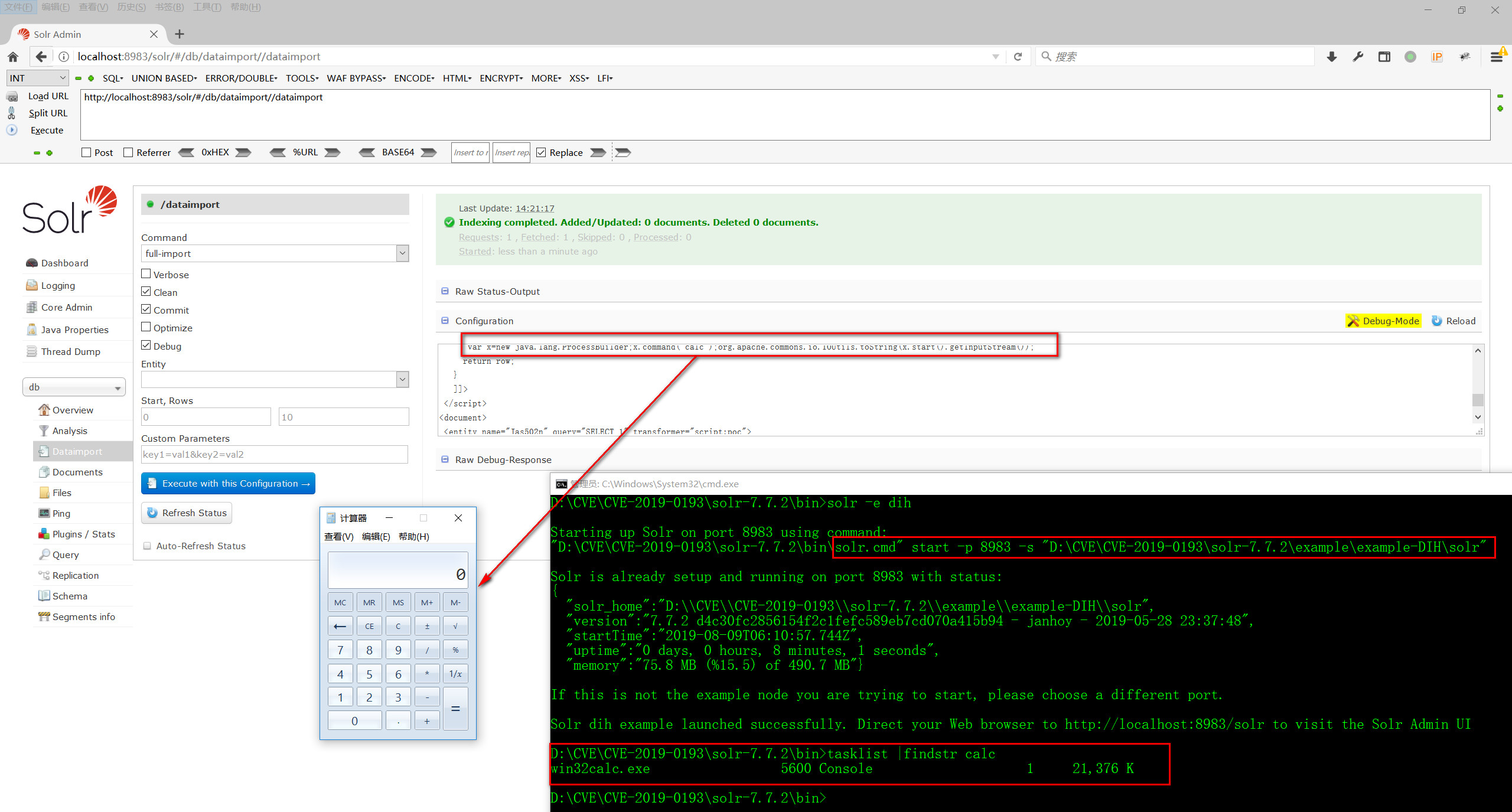The image size is (1512, 812).
Task: Click the Load URL icon
Action: [12, 96]
